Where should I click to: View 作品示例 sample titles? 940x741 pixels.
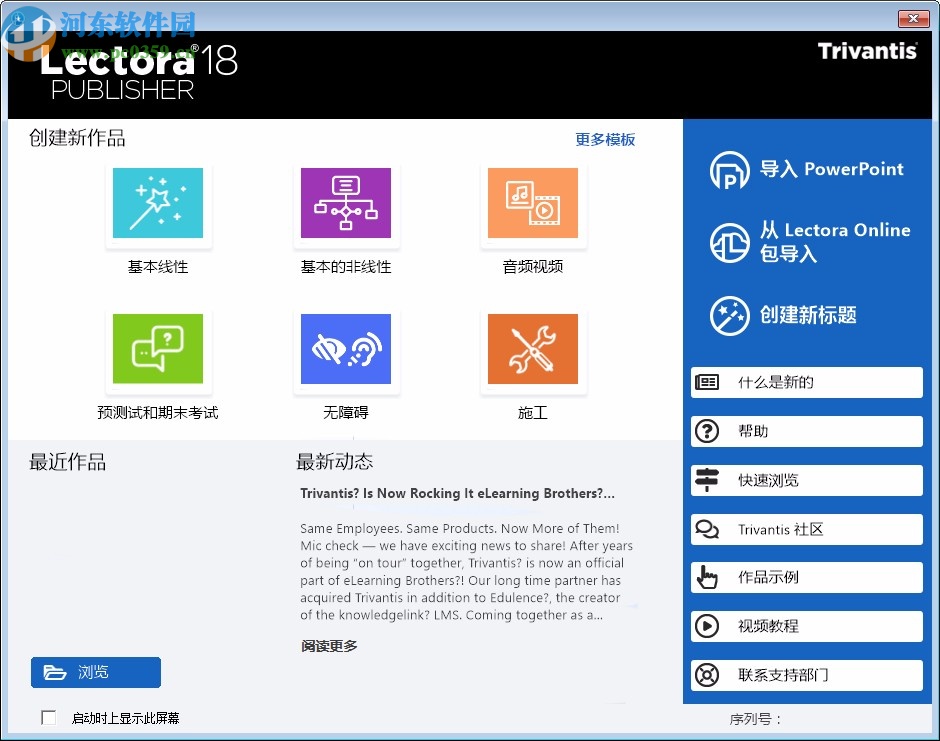[805, 577]
